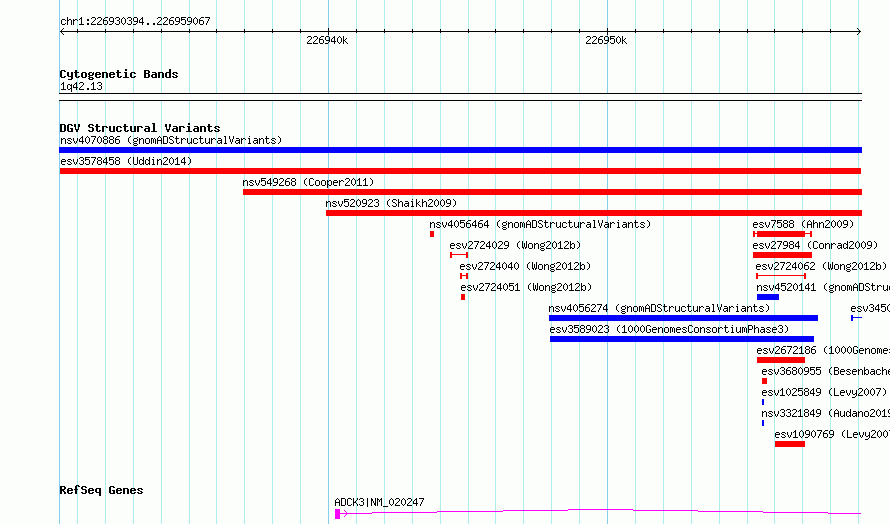Click the esv1025849 (Levy2007) variant label
Image resolution: width=890 pixels, height=524 pixels.
click(x=824, y=392)
